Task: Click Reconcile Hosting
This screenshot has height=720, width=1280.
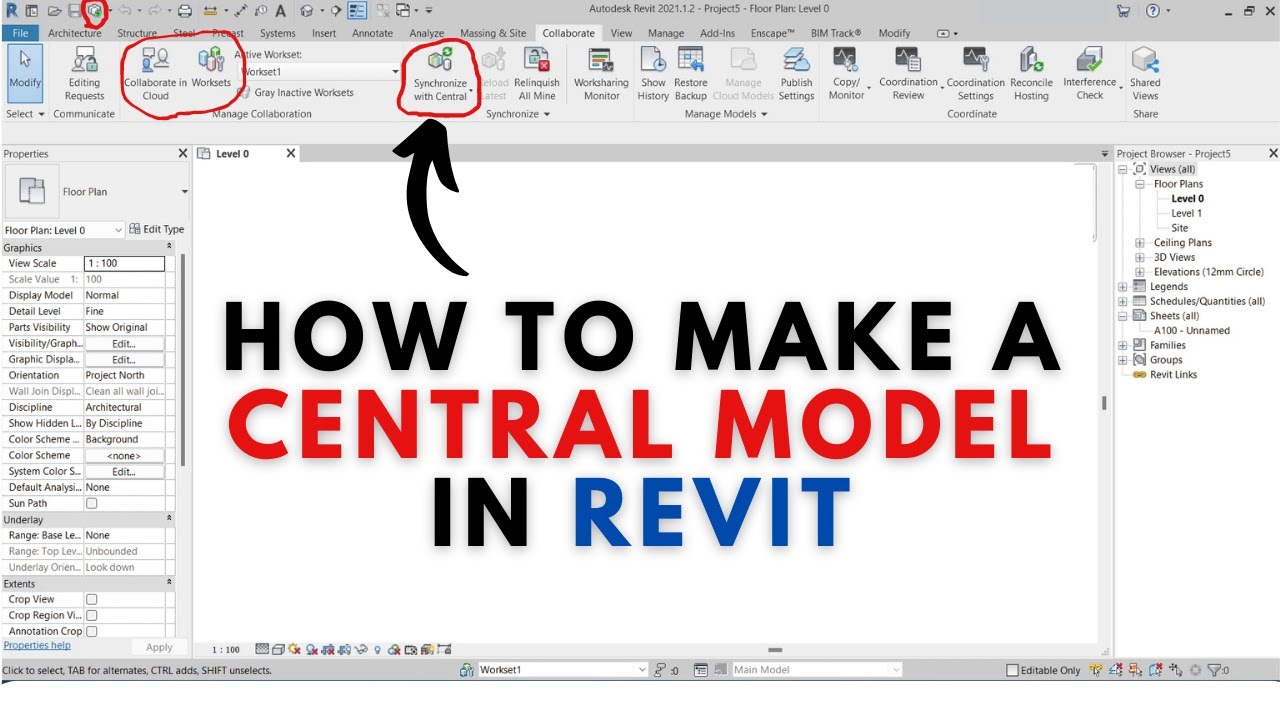Action: coord(1031,73)
